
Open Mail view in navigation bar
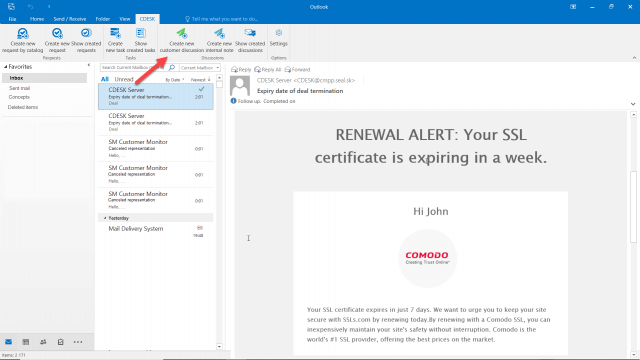9,342
